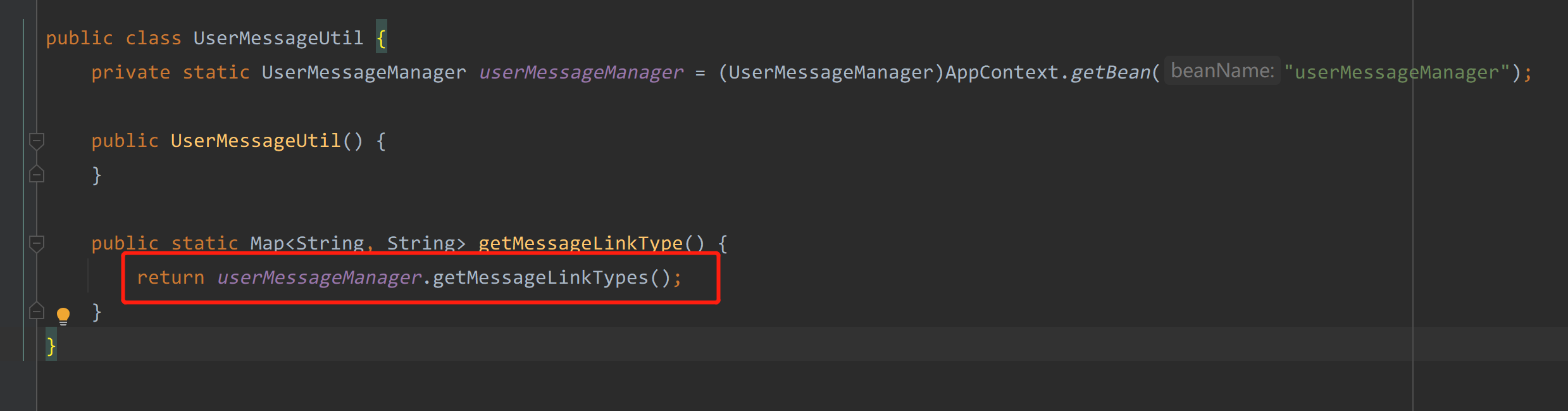Click fold end marker beside the lightbulb
The image size is (1568, 411).
[37, 311]
